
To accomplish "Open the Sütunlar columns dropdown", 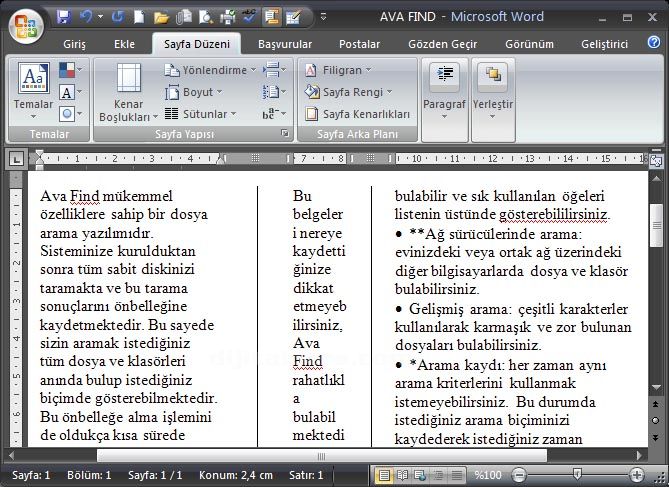I will click(201, 114).
